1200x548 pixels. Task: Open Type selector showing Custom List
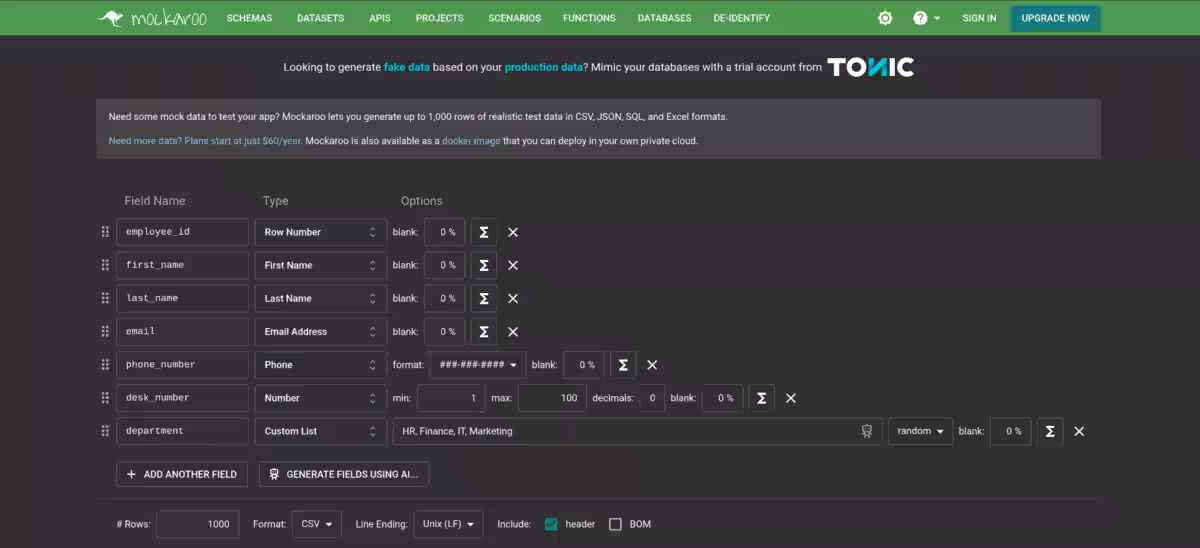click(x=320, y=431)
